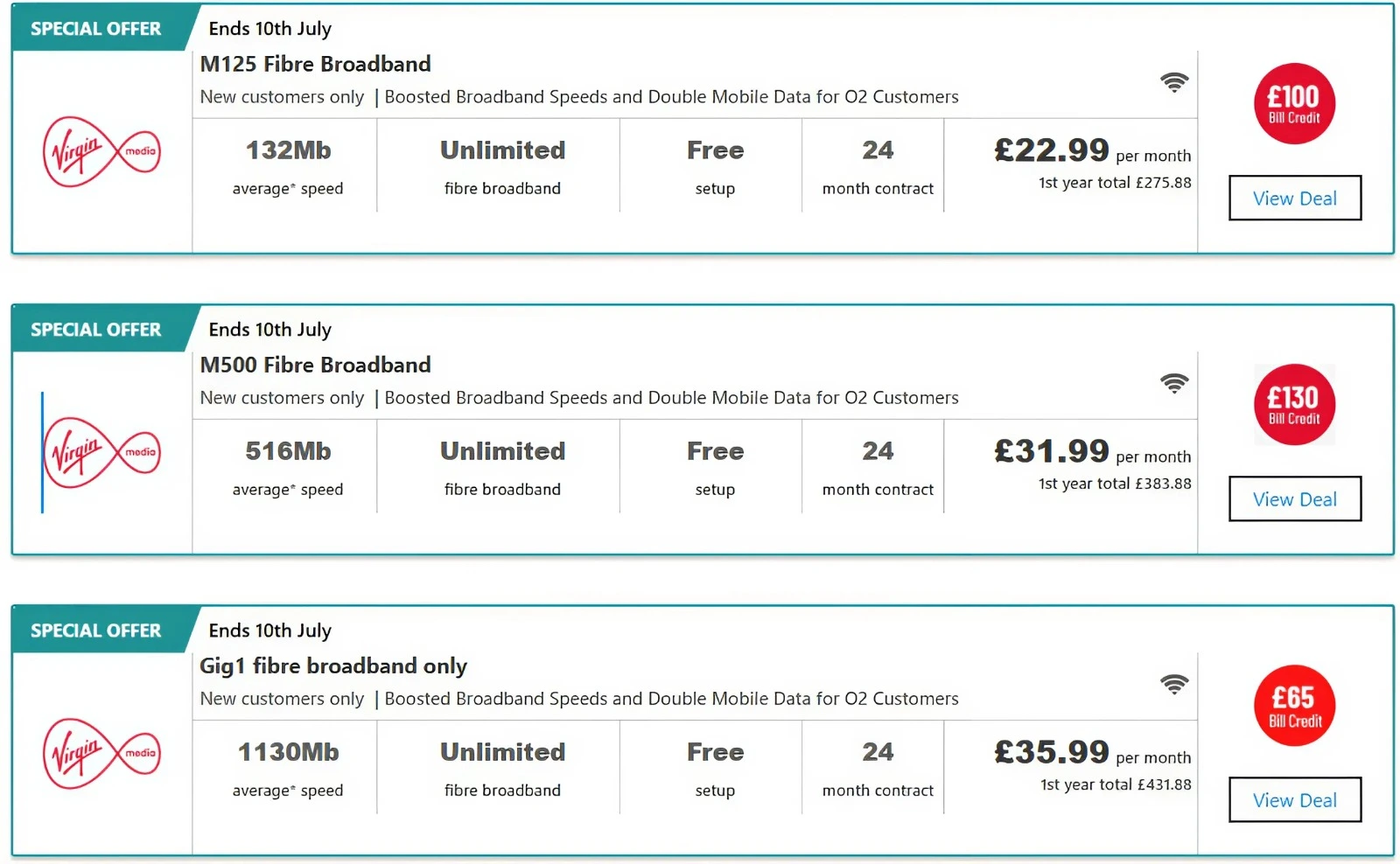1400x864 pixels.
Task: Click the M500 deal WiFi icon
Action: click(x=1174, y=383)
